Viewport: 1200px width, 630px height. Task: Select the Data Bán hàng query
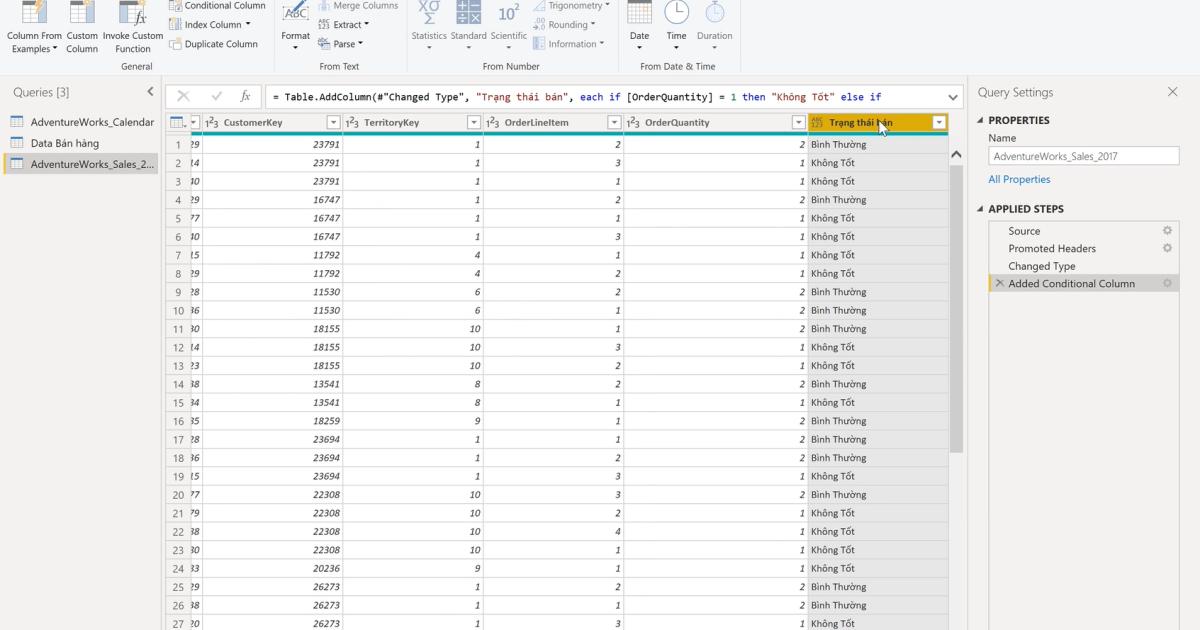[65, 142]
